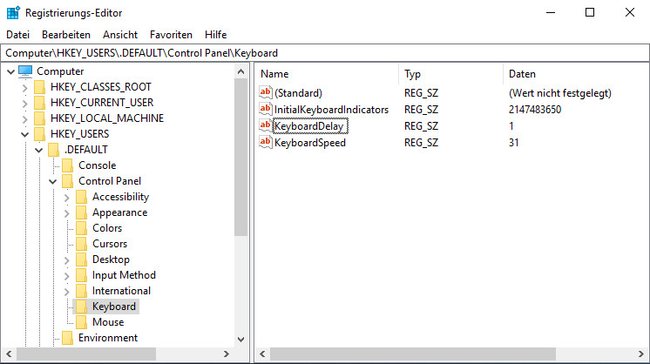
Task: Click tree pane horizontal scroll right arrow
Action: coord(226,354)
